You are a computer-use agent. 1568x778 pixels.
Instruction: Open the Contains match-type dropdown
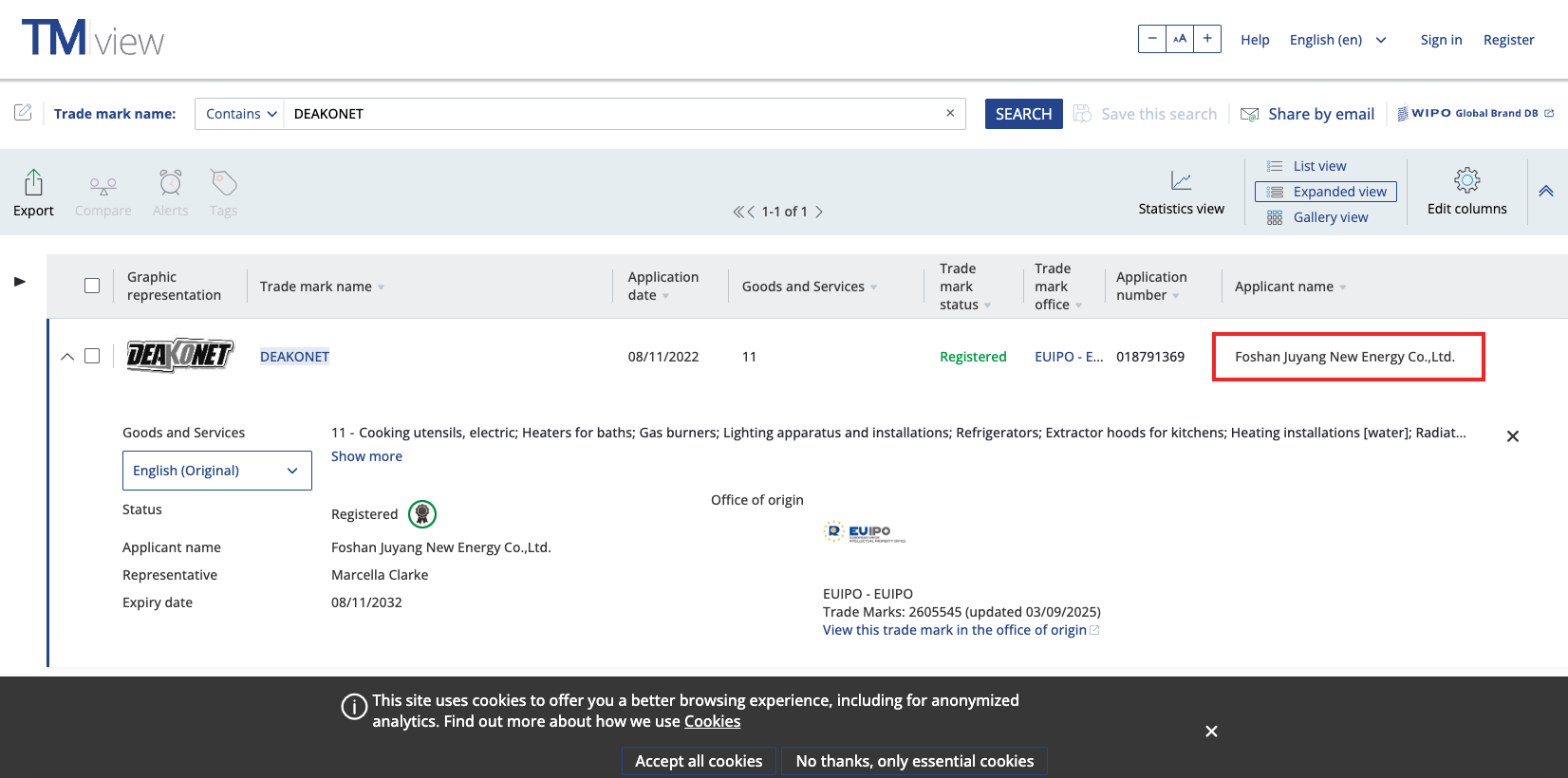(240, 114)
